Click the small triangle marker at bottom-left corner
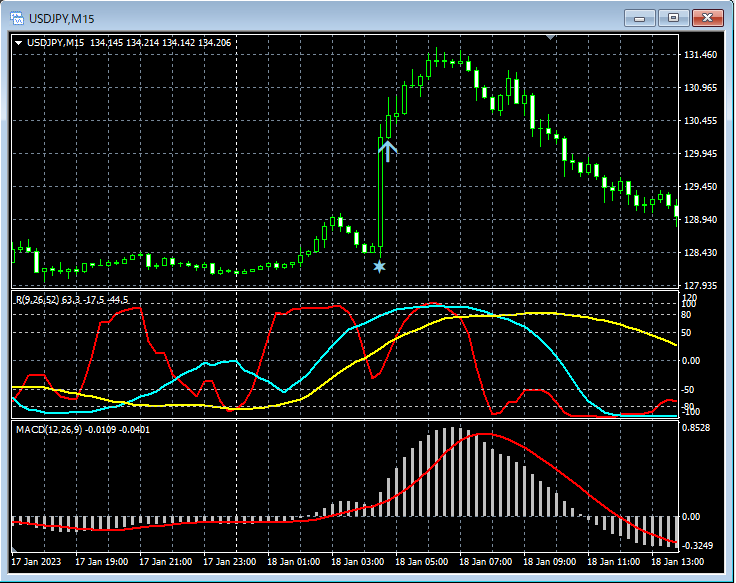The width and height of the screenshot is (736, 583). point(15,551)
